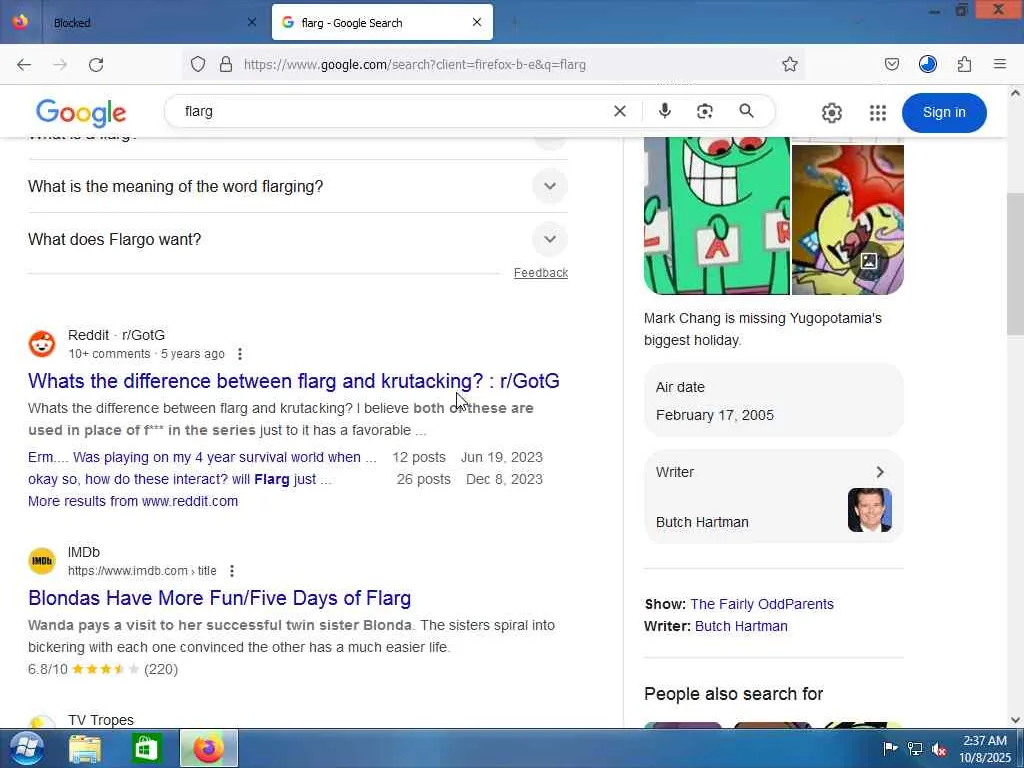
Task: Expand the Writer card chevron
Action: (x=880, y=472)
